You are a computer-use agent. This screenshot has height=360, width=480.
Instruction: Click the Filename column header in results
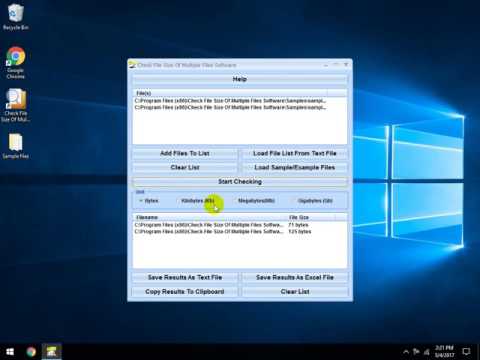[x=210, y=217]
